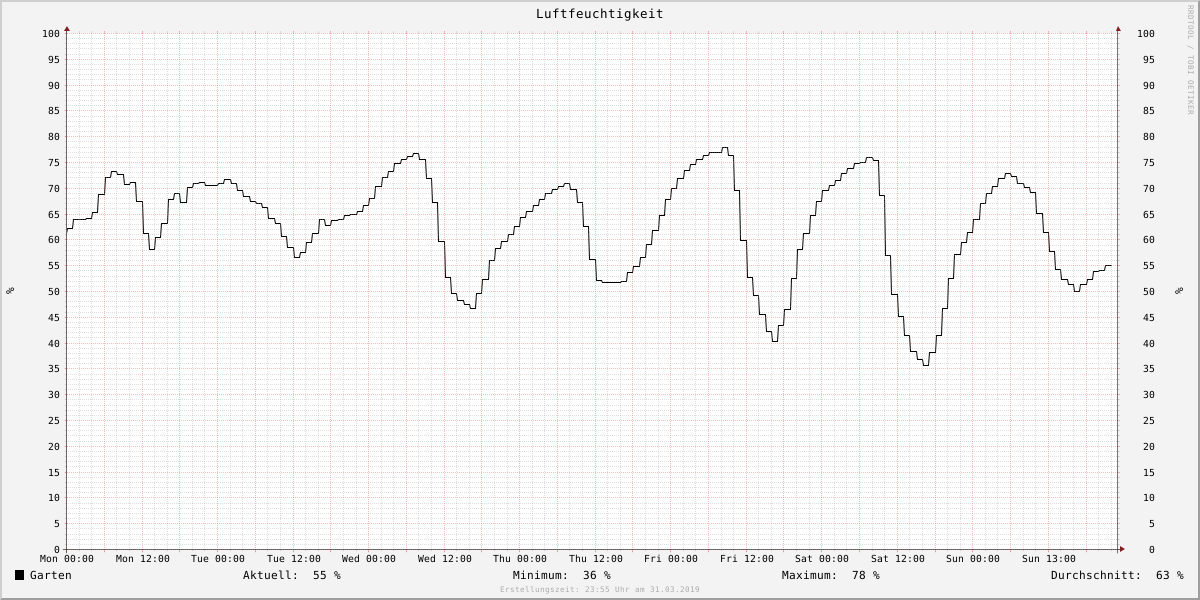Click the Thu 00:00 time axis label
The height and width of the screenshot is (600, 1200).
520,559
